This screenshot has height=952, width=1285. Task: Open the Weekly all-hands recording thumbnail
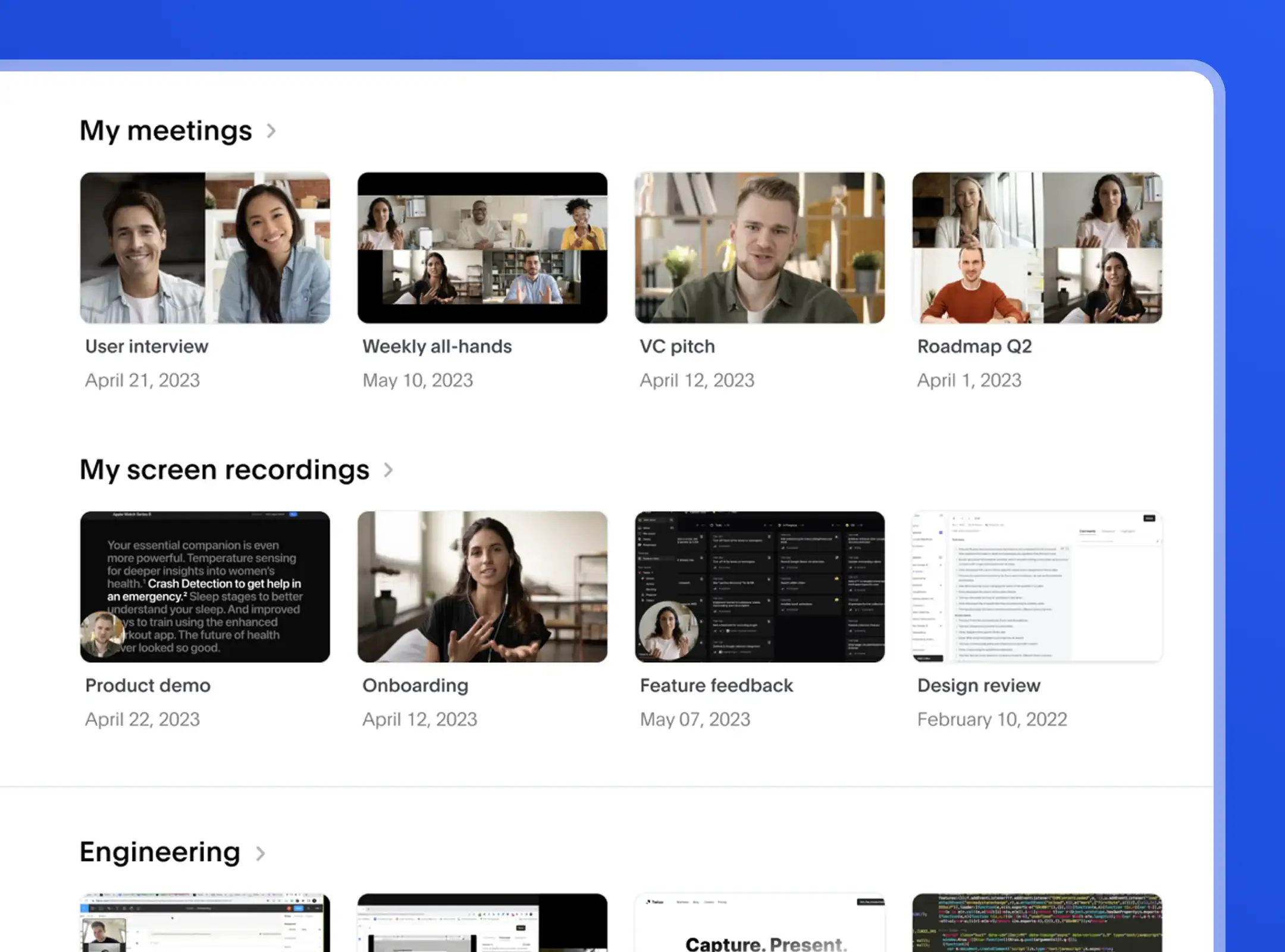(482, 248)
